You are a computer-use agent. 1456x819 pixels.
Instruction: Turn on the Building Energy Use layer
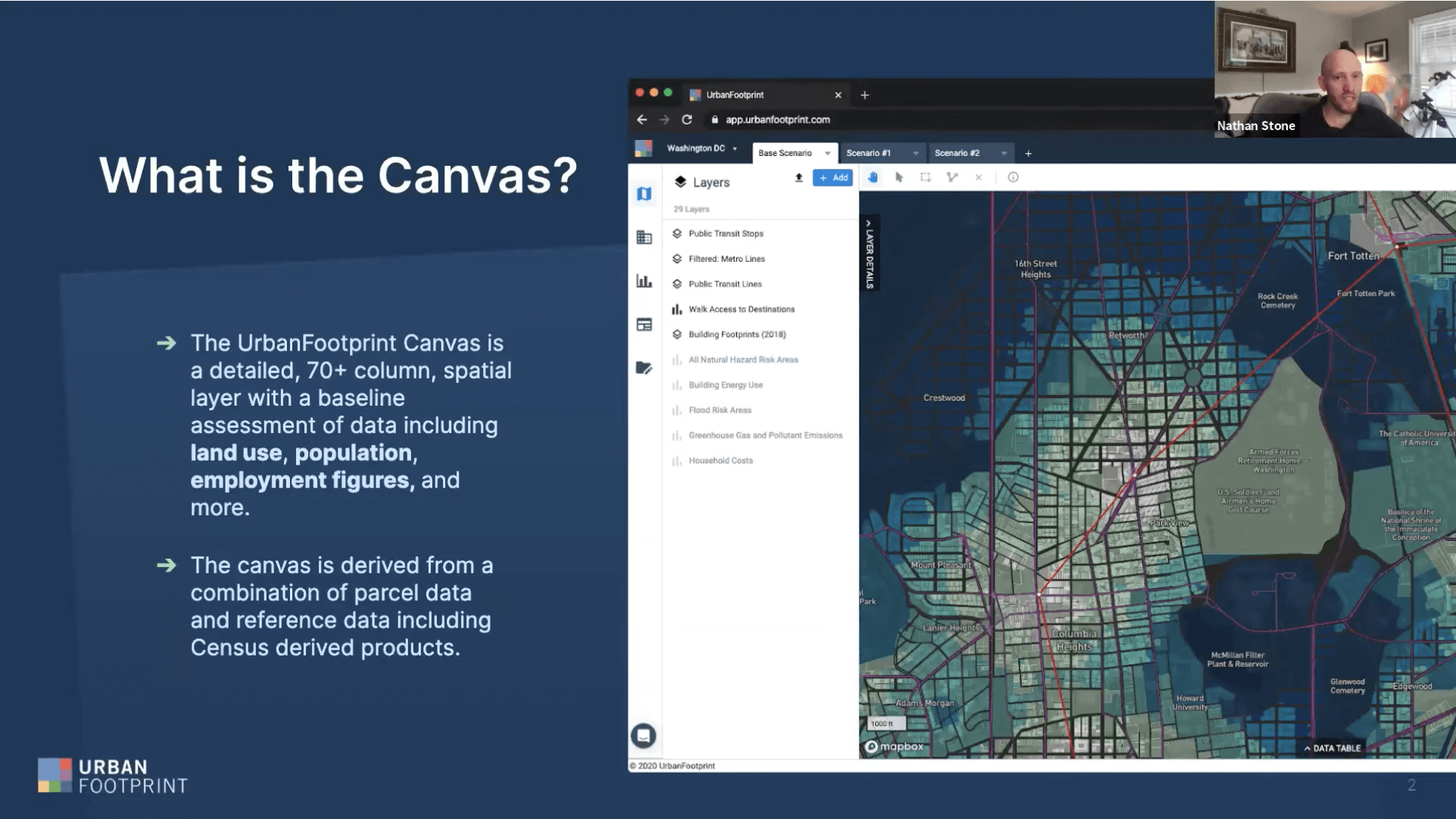click(x=725, y=385)
